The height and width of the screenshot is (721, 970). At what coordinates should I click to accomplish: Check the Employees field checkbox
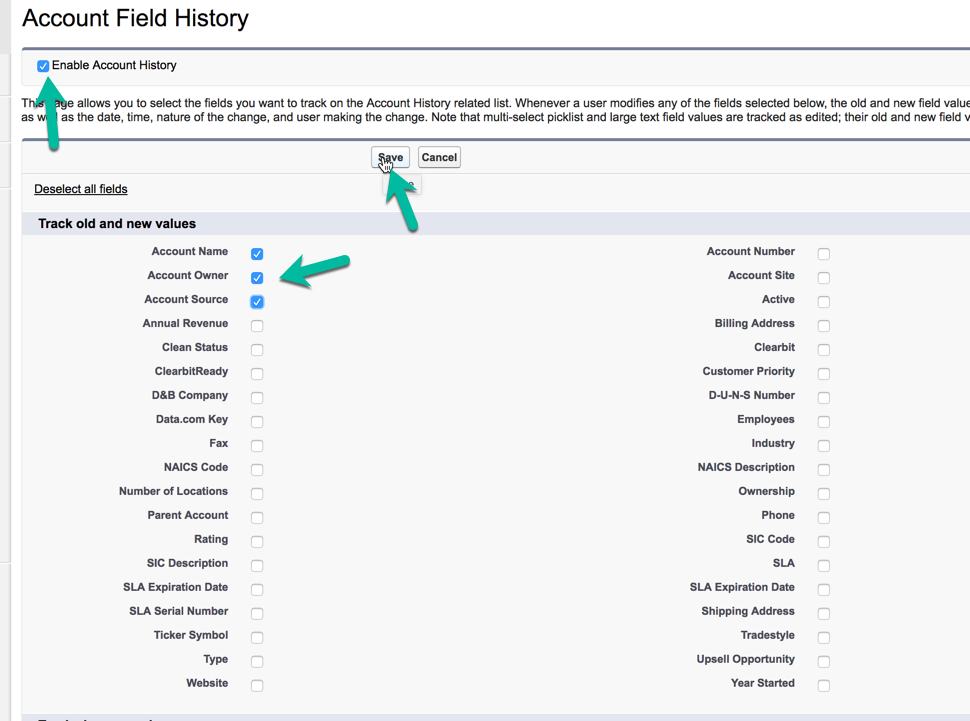point(824,422)
